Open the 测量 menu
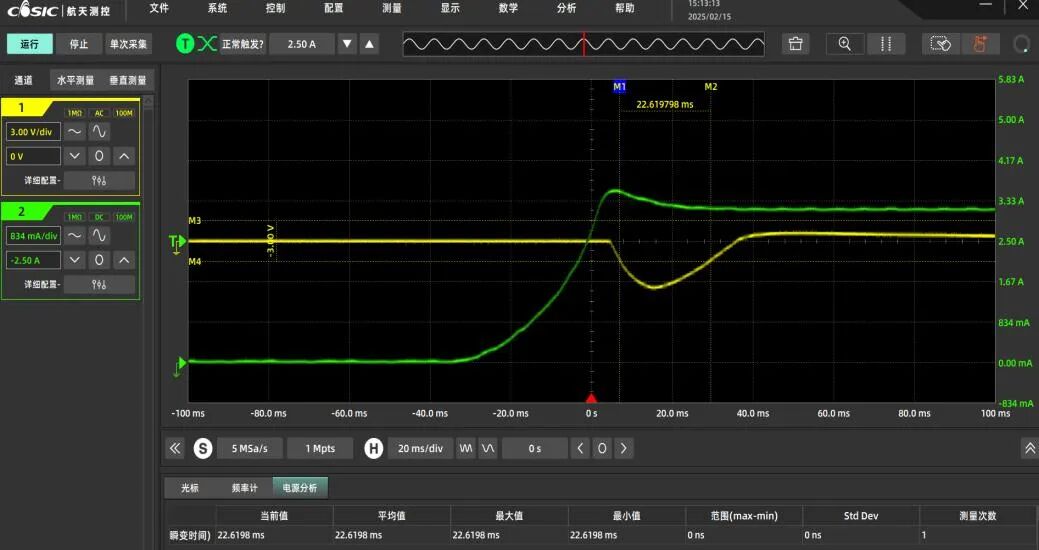Image resolution: width=1039 pixels, height=550 pixels. click(x=392, y=9)
